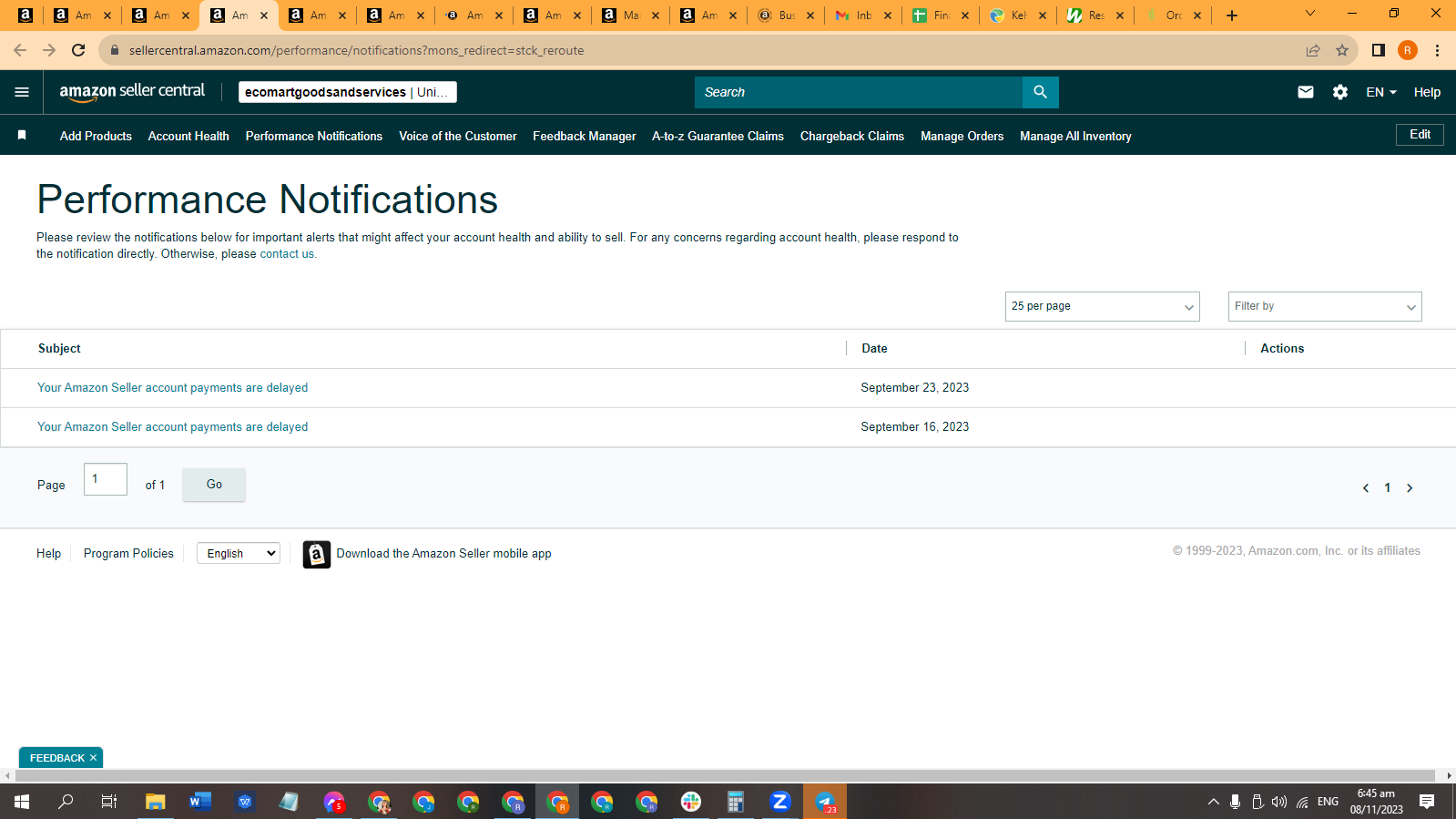Click the browser forward arrow
Image resolution: width=1456 pixels, height=819 pixels.
click(49, 50)
